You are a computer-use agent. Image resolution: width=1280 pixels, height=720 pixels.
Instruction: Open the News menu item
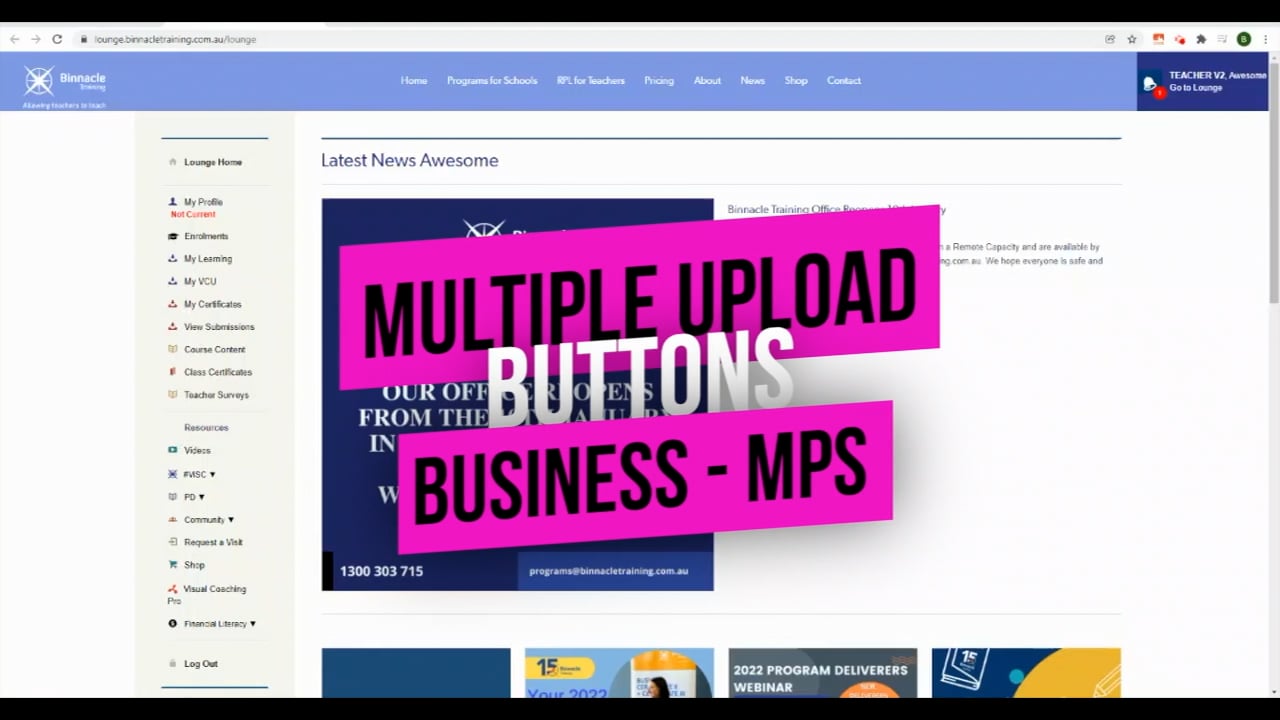pos(753,81)
